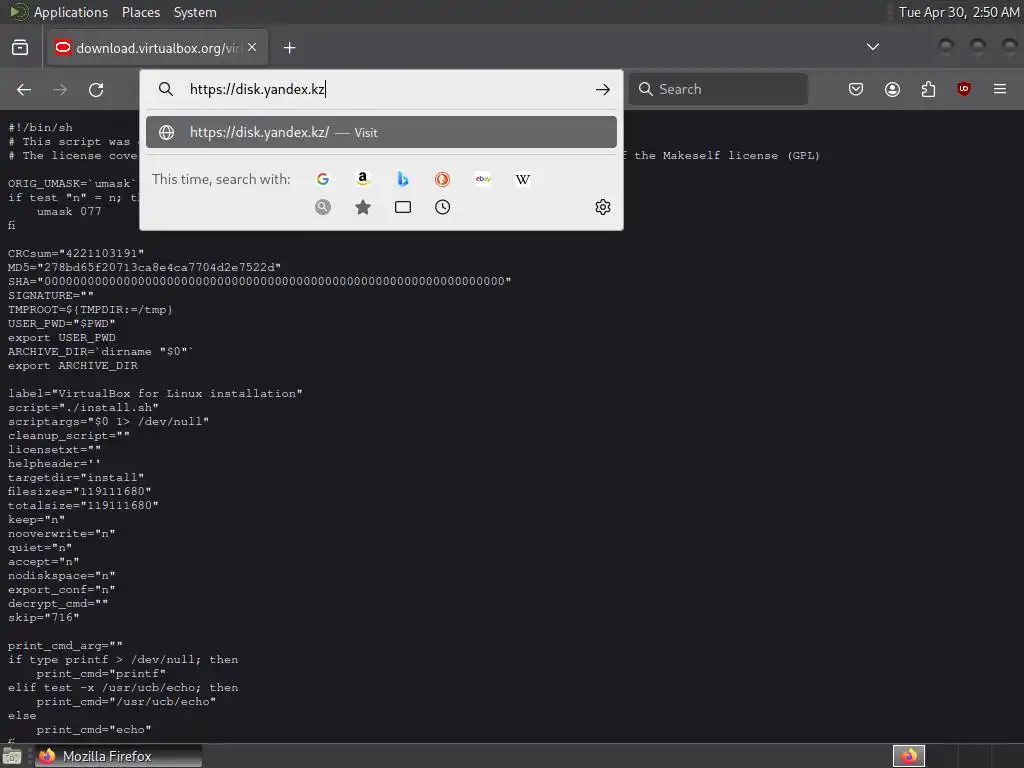Click show desktop icon in bottom panel
The image size is (1024, 768).
click(12, 756)
